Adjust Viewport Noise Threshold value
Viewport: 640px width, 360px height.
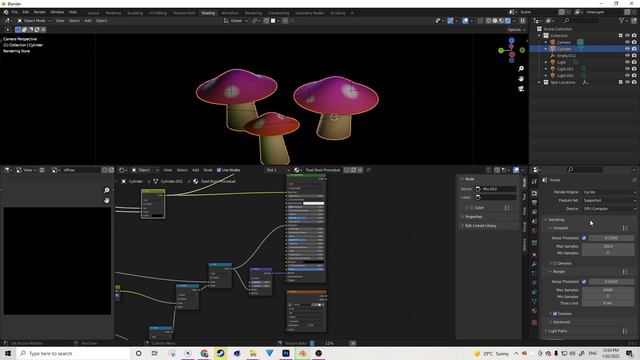611,238
